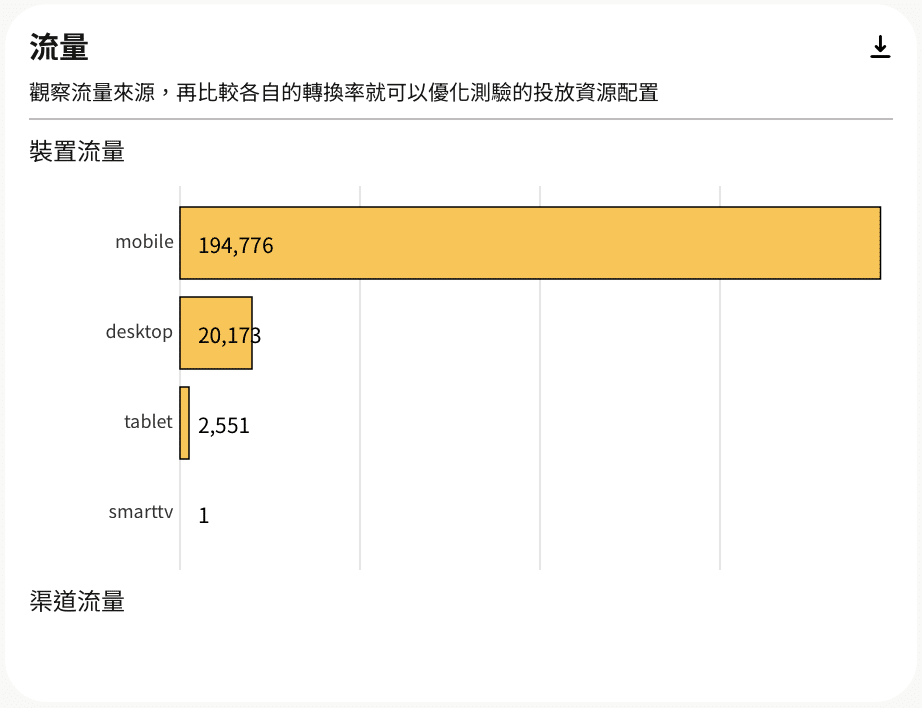Click the smarttv axis label
The height and width of the screenshot is (708, 922).
tap(141, 512)
